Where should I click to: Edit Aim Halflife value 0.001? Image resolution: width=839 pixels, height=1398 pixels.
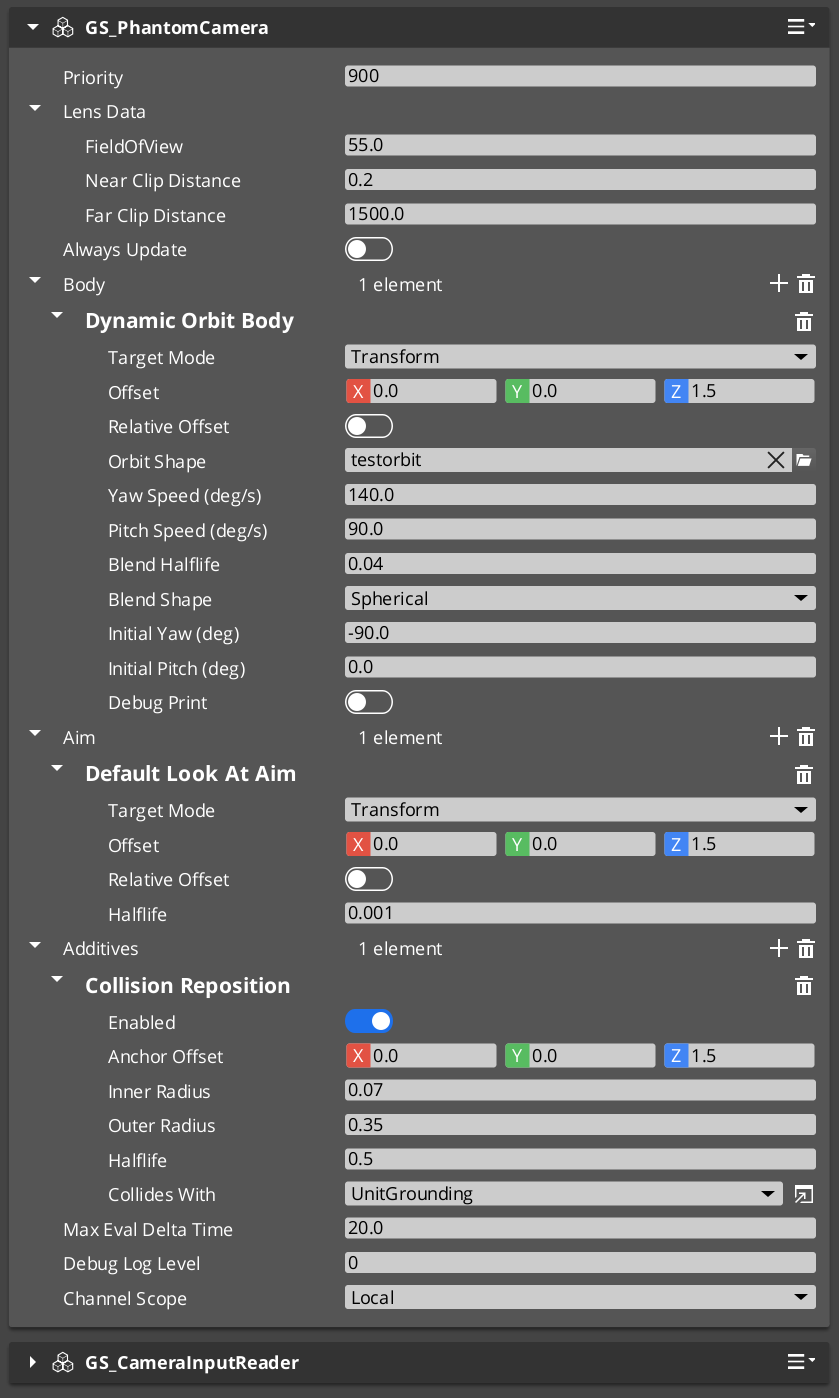point(580,913)
